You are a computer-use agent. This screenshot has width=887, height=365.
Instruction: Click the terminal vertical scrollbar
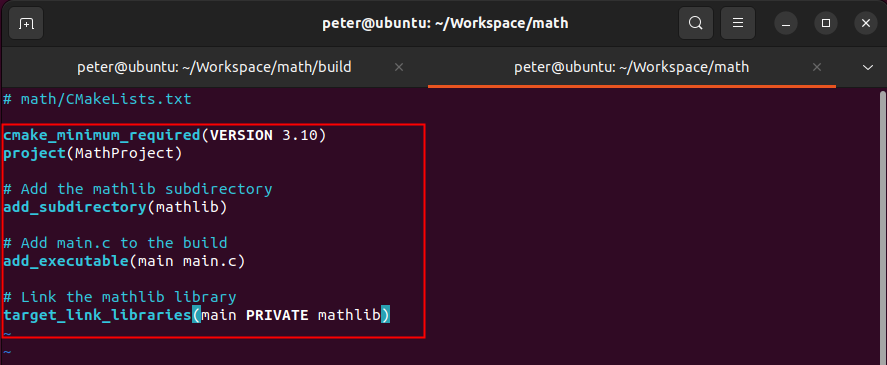(882, 226)
